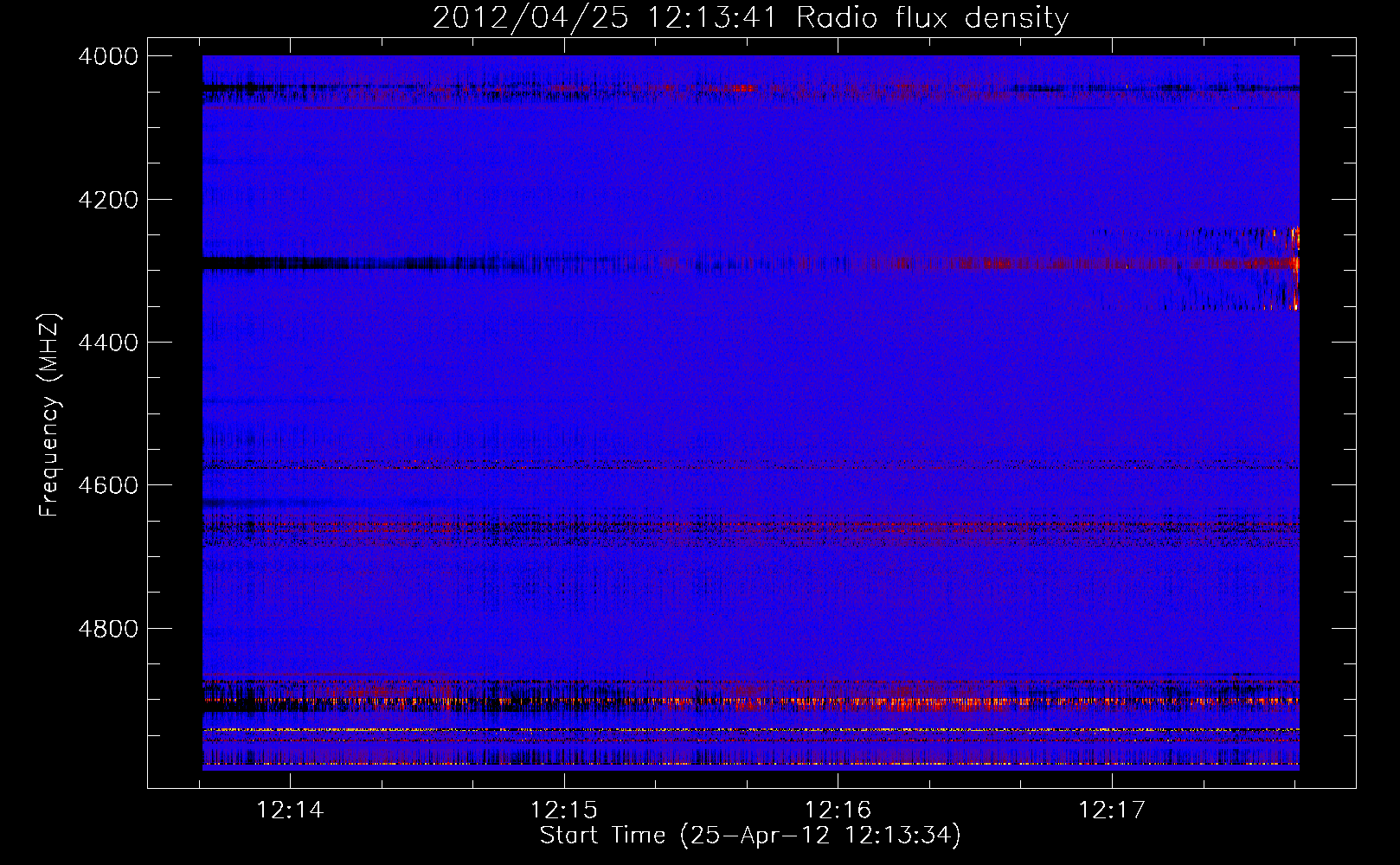
Task: Click the 12:16 time axis label
Action: click(x=838, y=810)
